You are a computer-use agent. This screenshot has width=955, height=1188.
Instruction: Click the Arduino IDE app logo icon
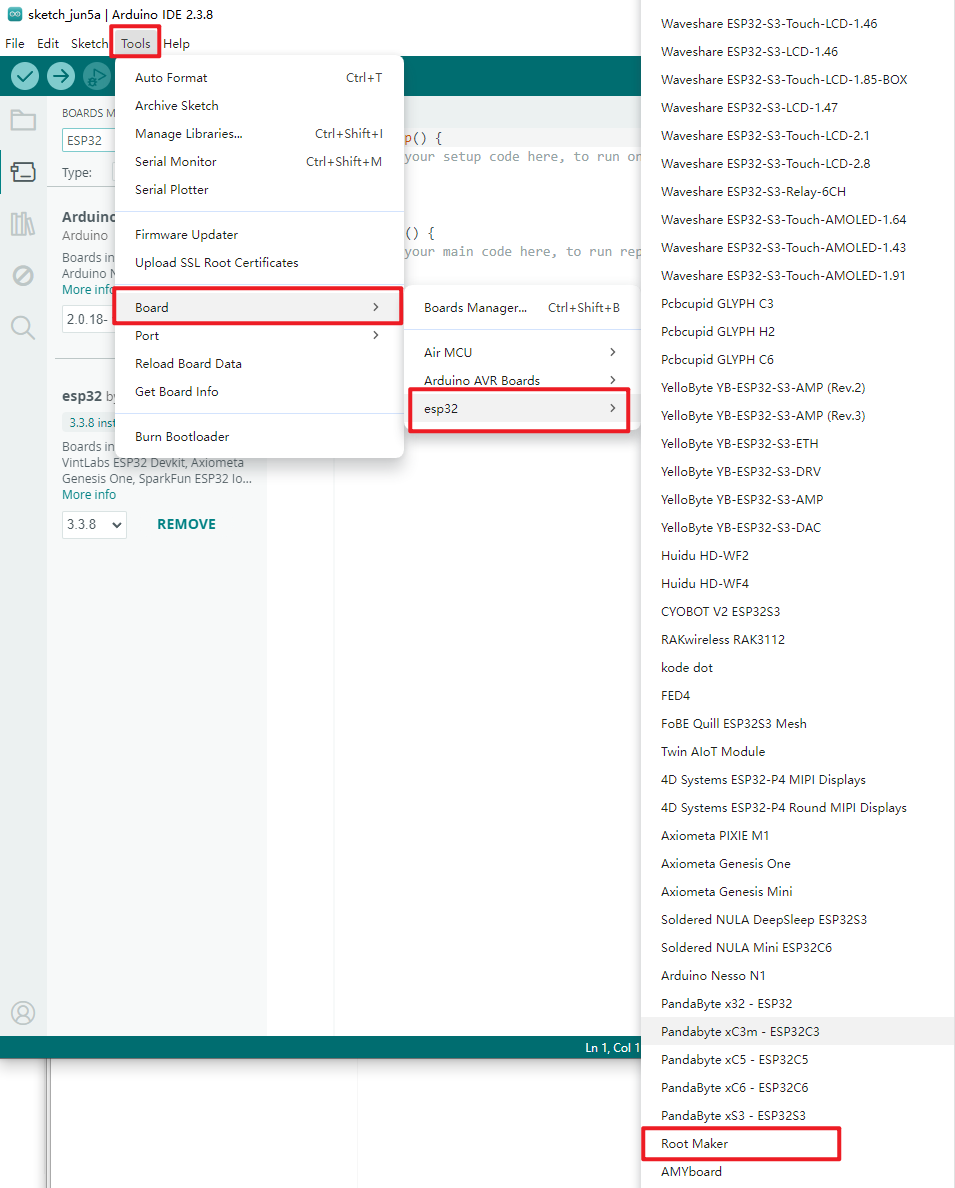(x=14, y=14)
